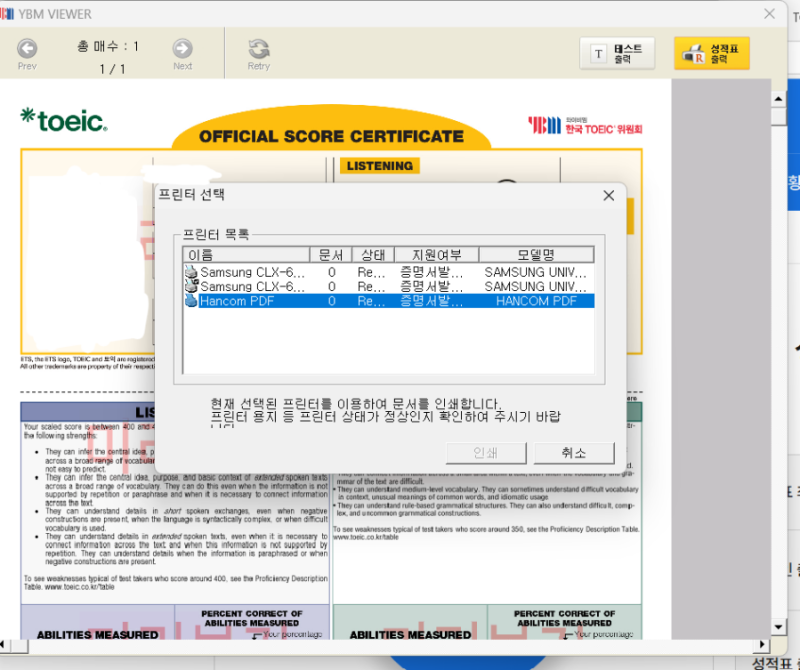Click the 문서 column header
800x670 pixels.
331,255
